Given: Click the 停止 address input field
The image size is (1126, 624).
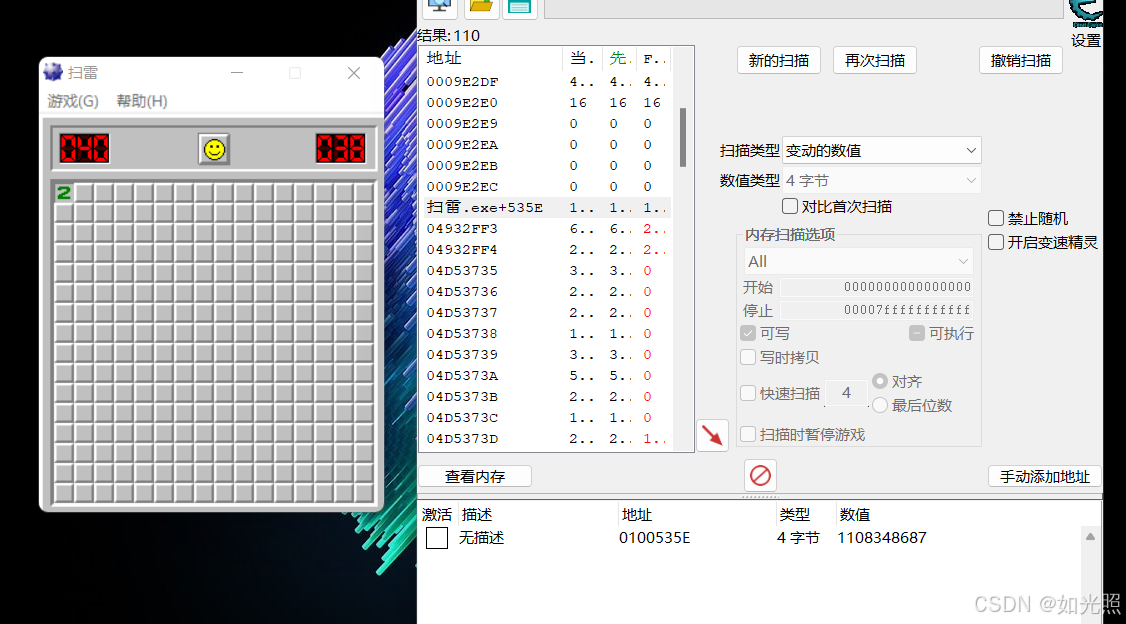Looking at the screenshot, I should point(877,310).
